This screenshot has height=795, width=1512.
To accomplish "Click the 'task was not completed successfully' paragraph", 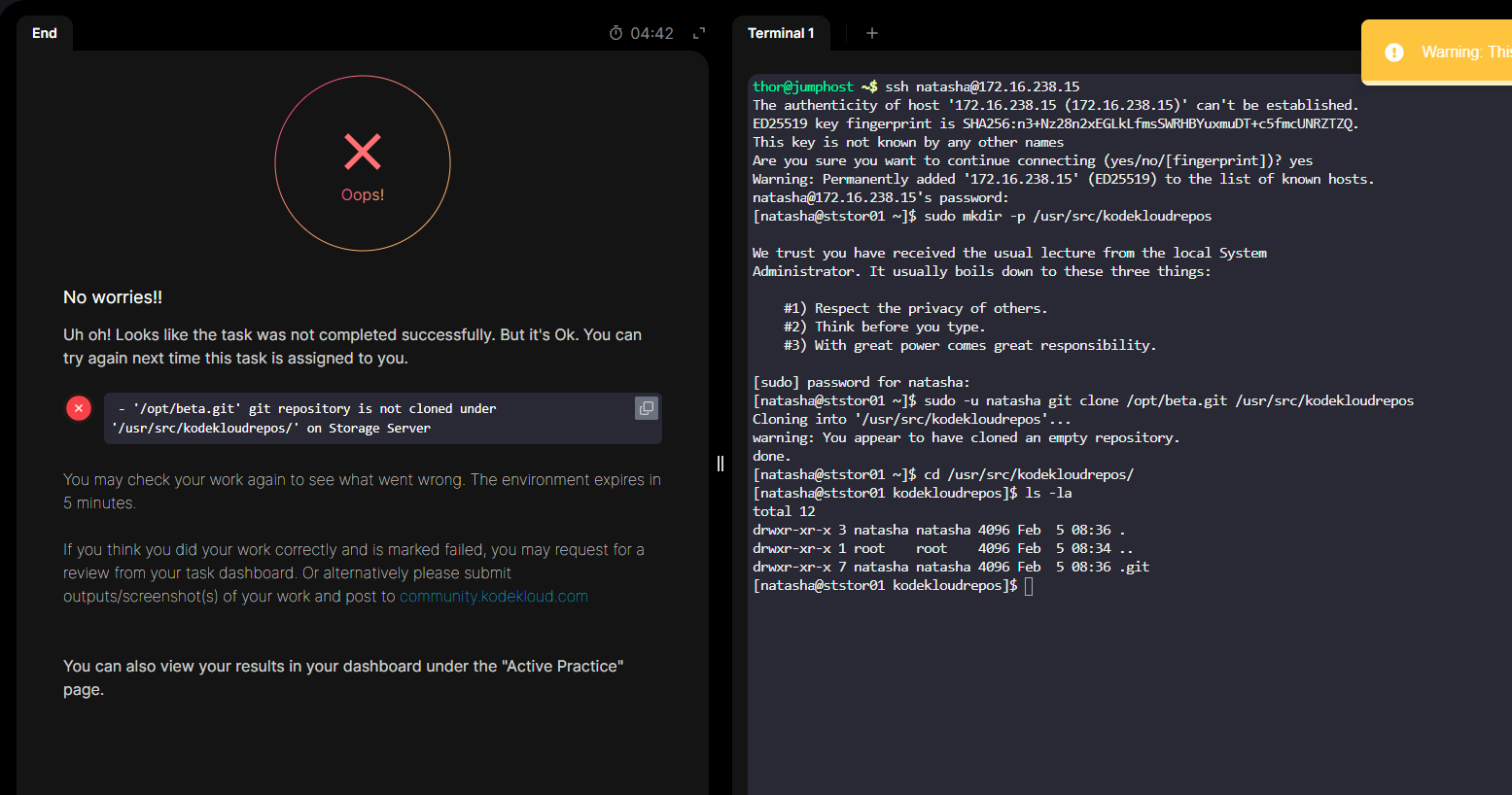I will tap(352, 347).
